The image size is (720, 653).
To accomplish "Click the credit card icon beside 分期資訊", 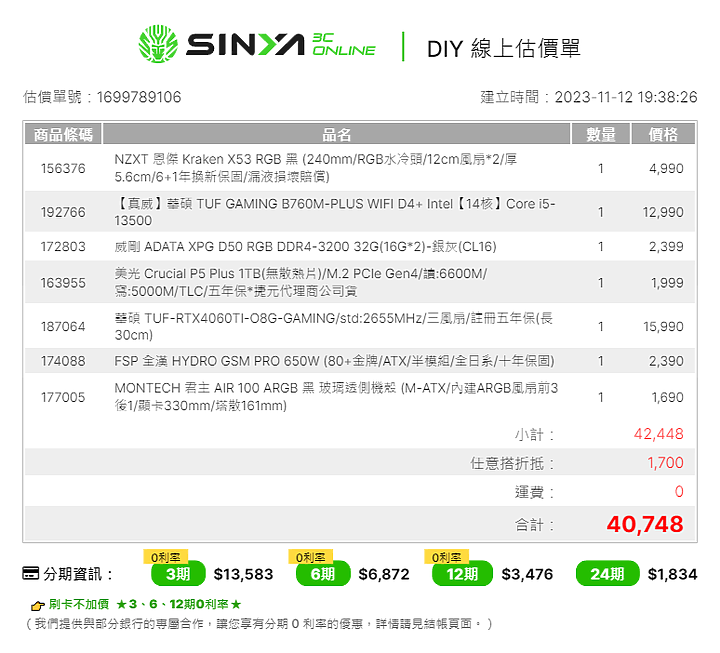I will tap(31, 573).
